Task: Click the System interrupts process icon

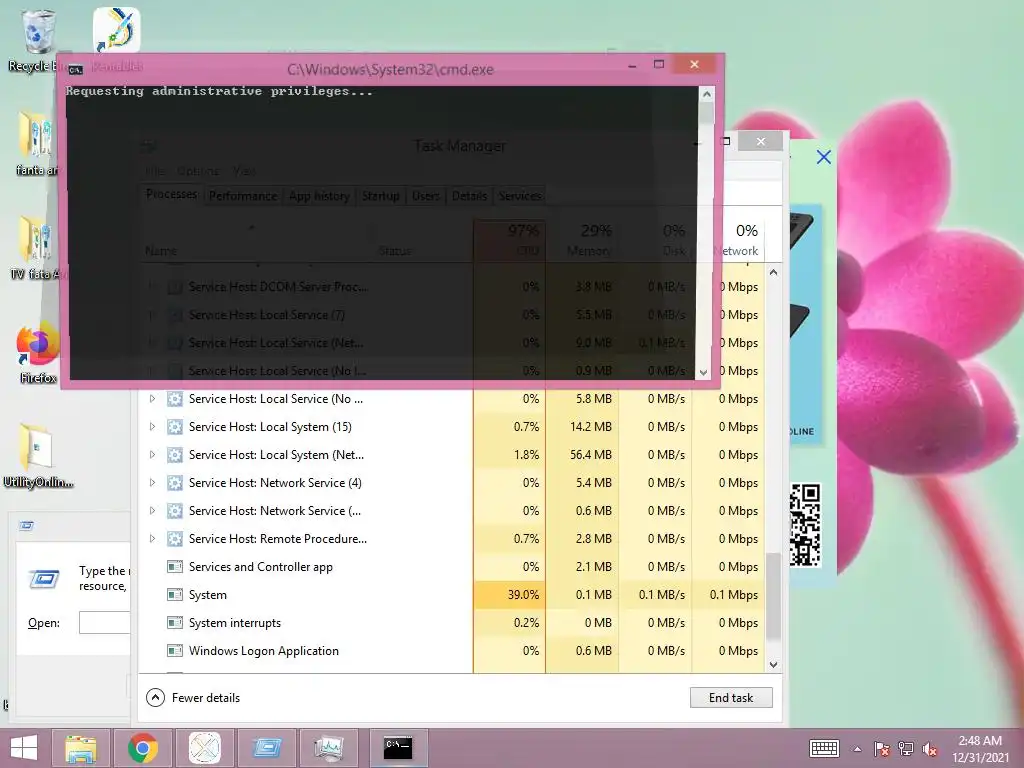Action: [x=174, y=623]
